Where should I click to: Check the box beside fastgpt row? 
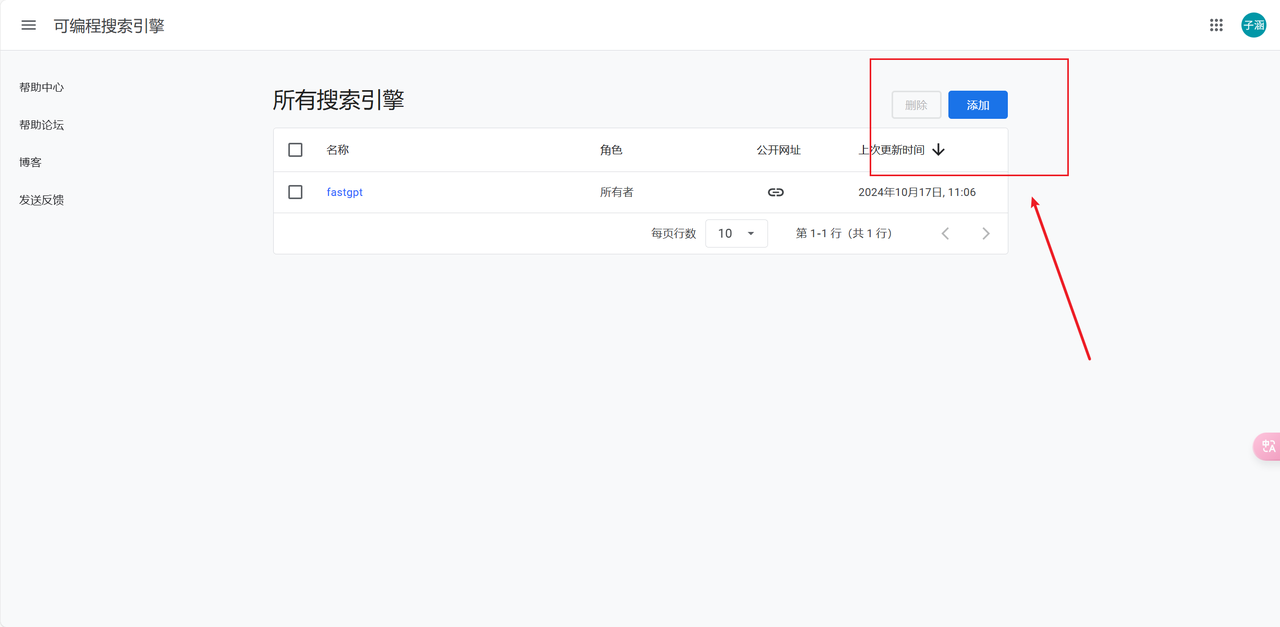click(295, 192)
